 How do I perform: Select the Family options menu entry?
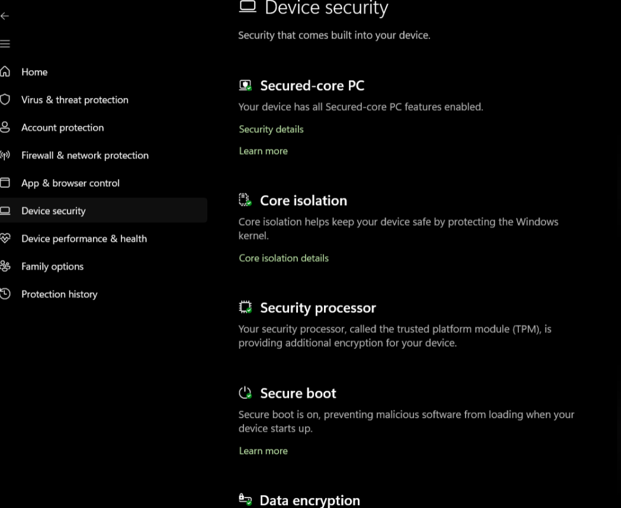click(x=52, y=266)
